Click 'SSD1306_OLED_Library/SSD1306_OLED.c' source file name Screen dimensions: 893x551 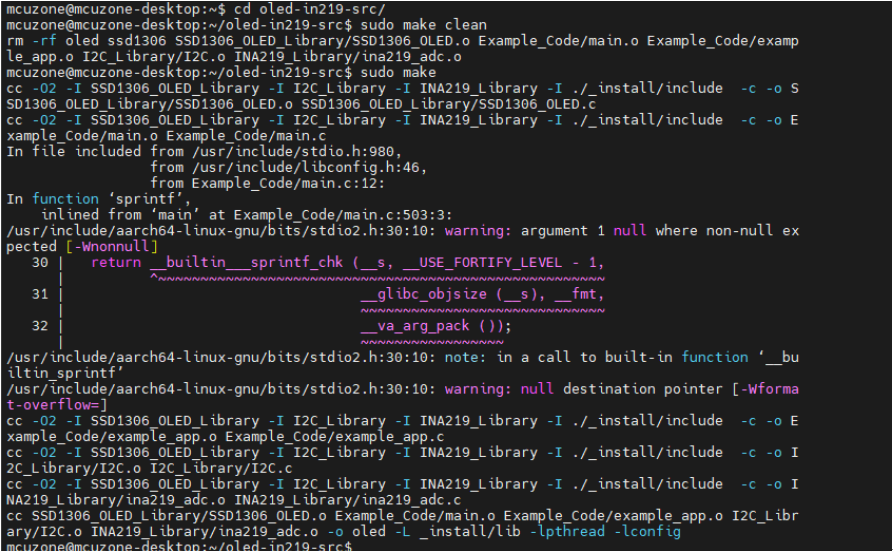449,104
